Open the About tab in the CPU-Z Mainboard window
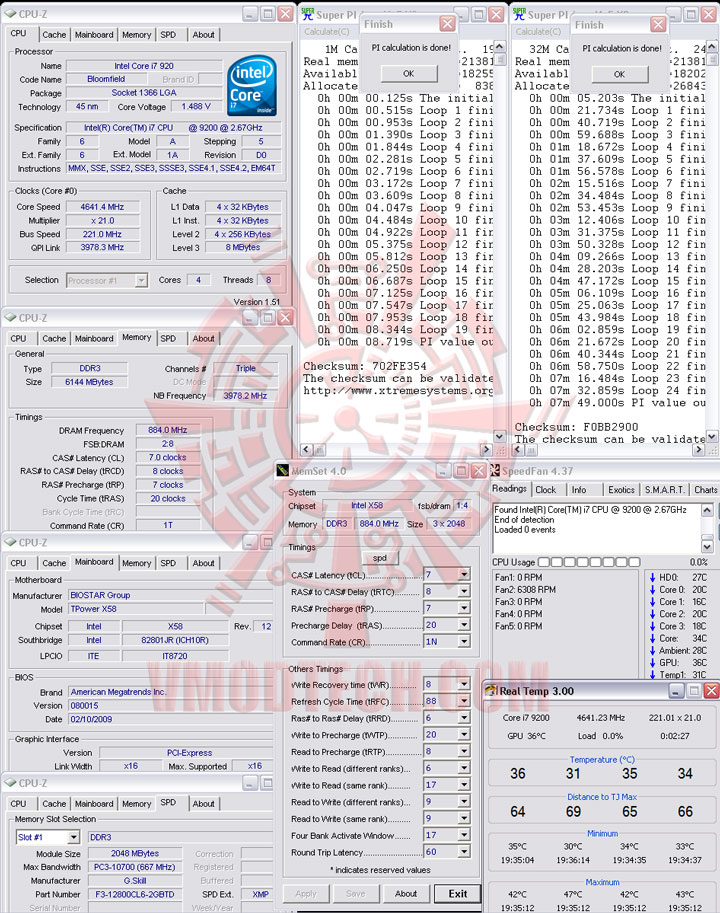 [204, 563]
